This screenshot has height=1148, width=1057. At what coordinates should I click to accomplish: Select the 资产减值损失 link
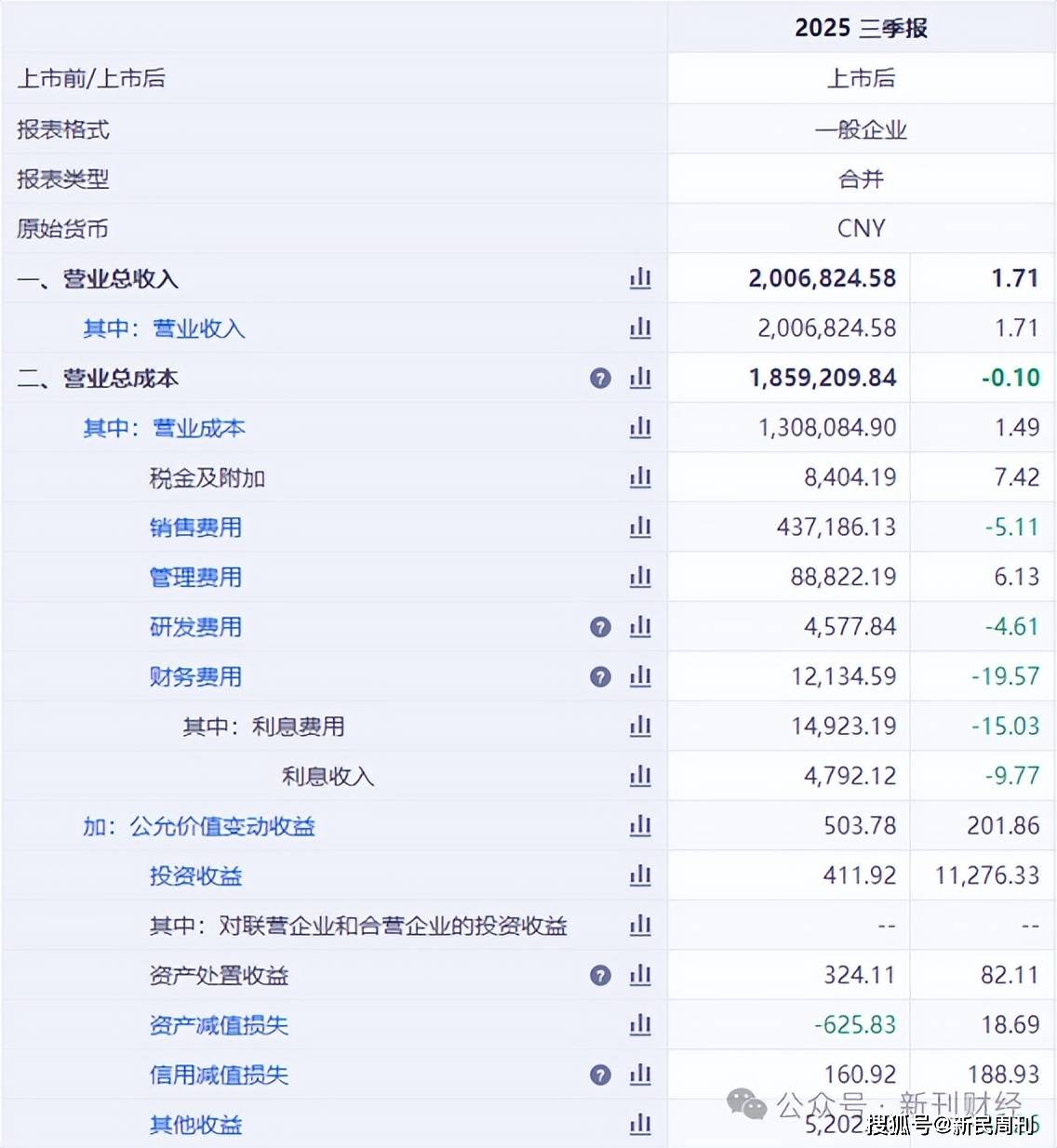tap(219, 1025)
